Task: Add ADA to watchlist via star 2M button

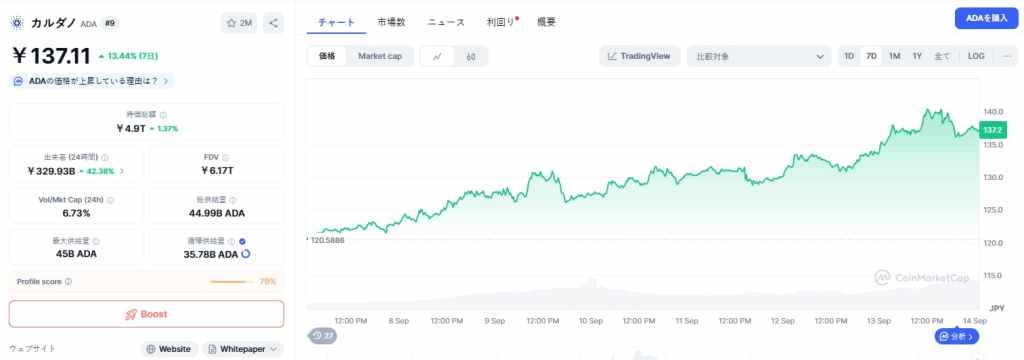Action: pos(239,24)
